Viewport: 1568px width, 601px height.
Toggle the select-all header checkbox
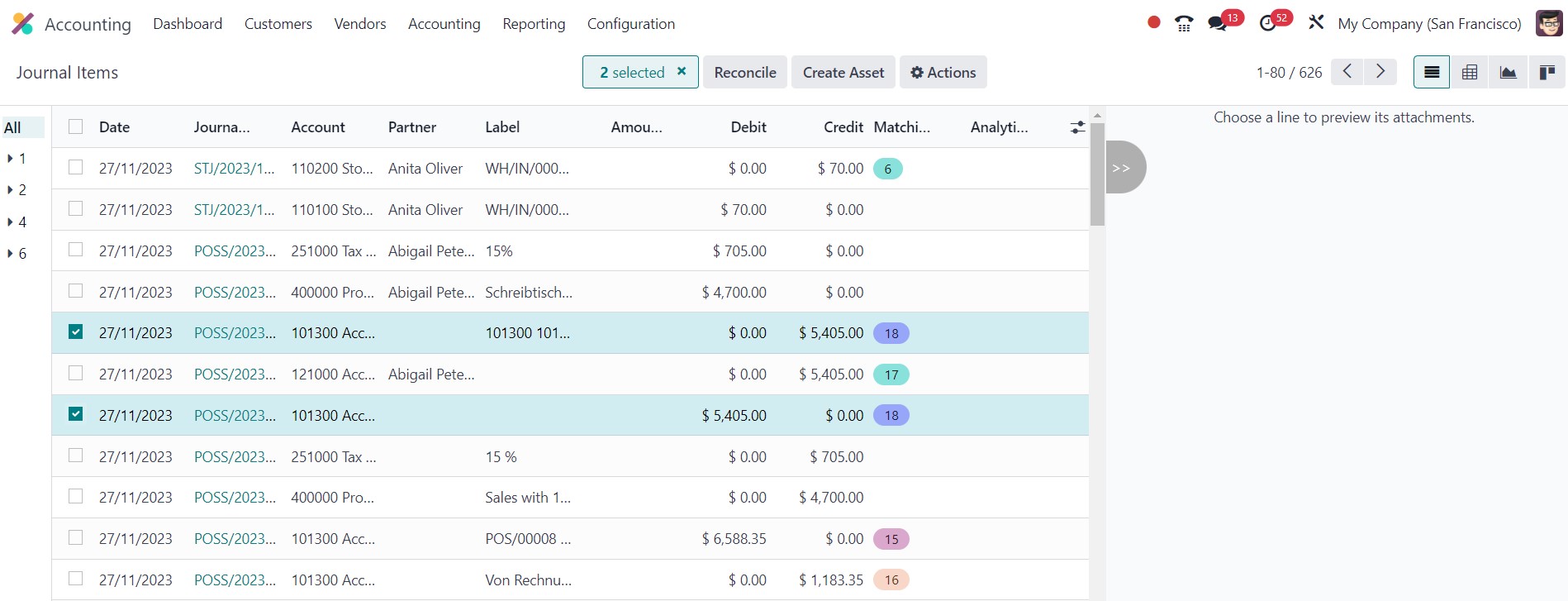pos(76,126)
